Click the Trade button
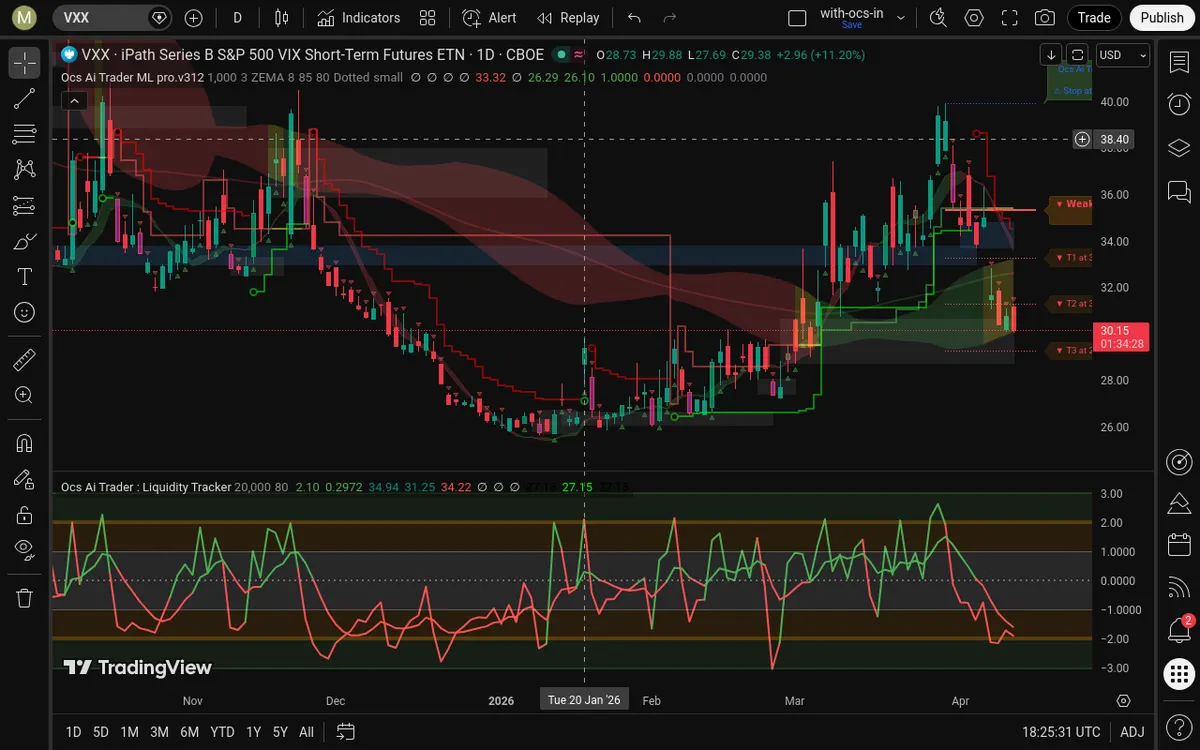 [1094, 18]
